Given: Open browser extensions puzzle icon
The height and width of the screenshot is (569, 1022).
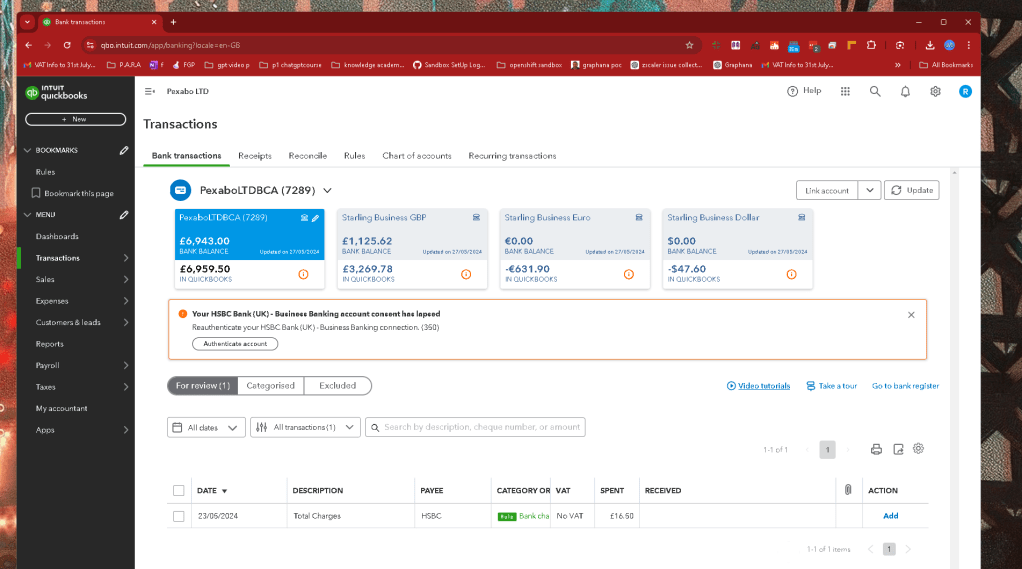Looking at the screenshot, I should pyautogui.click(x=871, y=45).
